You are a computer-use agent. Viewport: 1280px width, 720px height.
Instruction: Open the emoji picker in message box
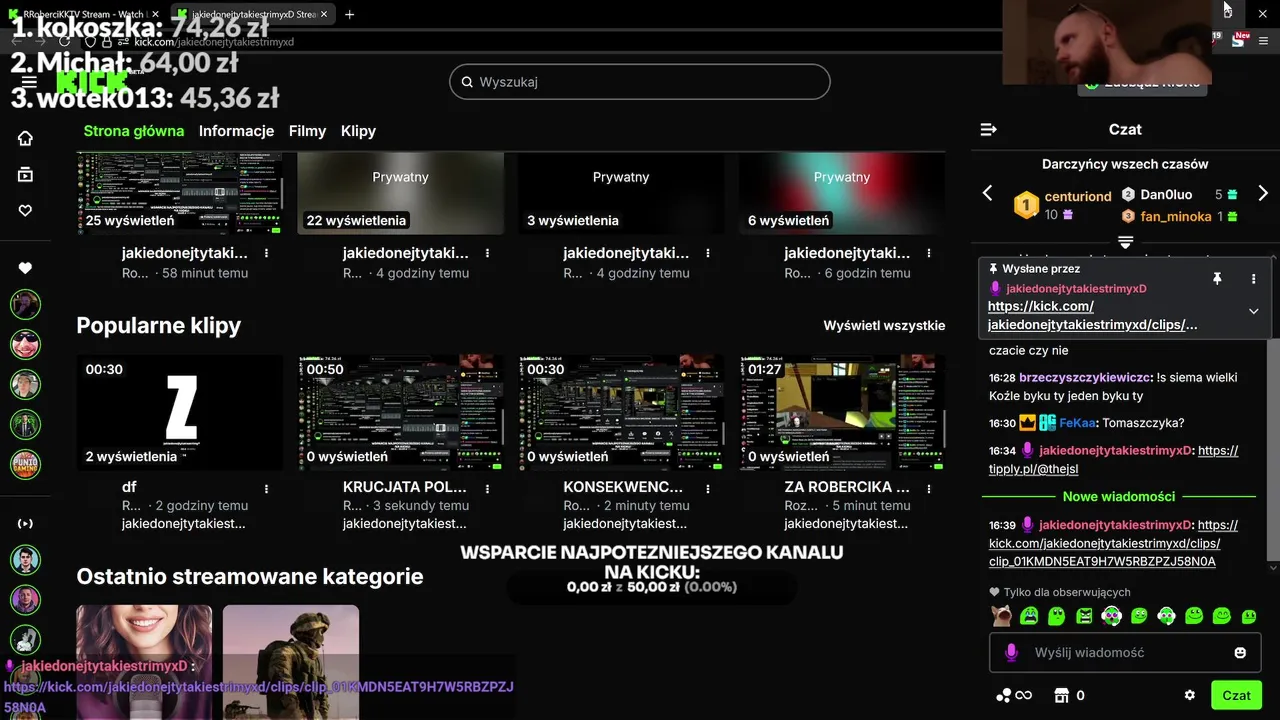click(1240, 652)
